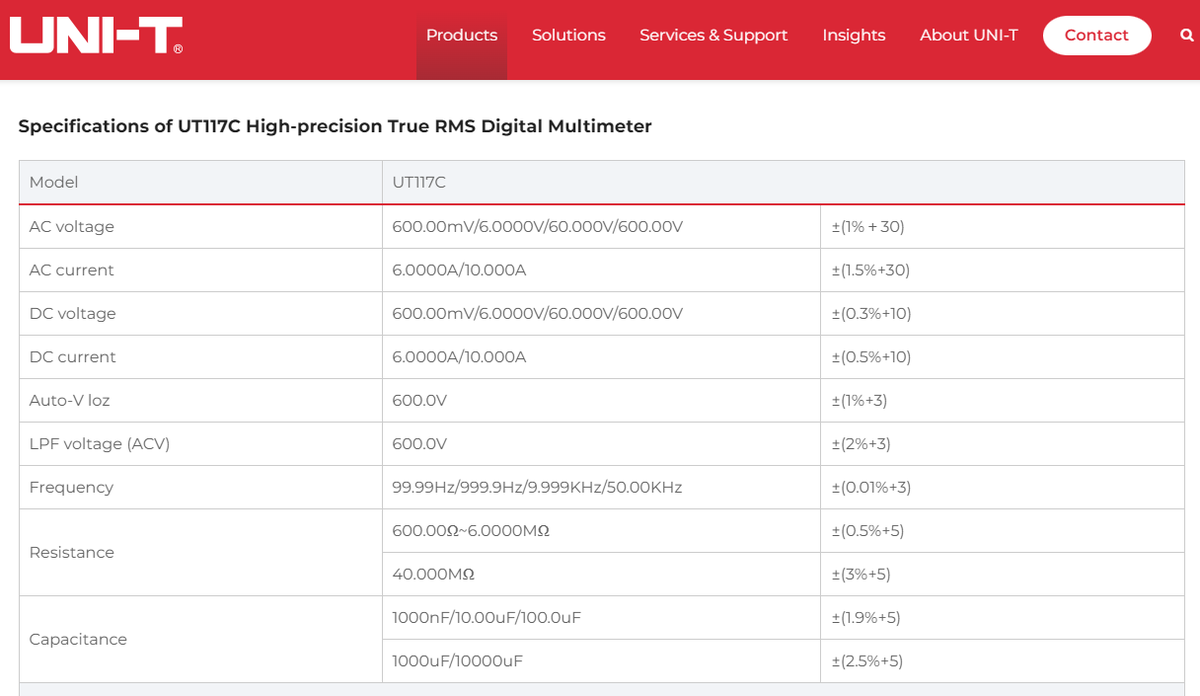Click the 40.000MΩ range cell

point(601,574)
